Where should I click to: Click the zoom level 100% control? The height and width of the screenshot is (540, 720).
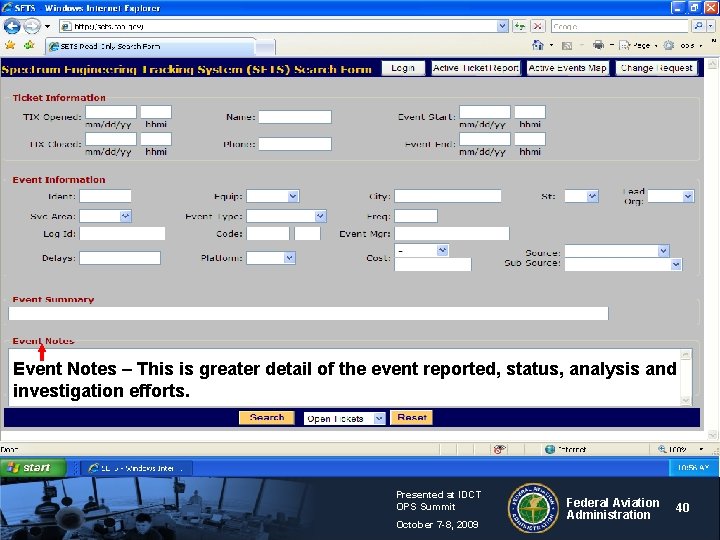coord(681,449)
